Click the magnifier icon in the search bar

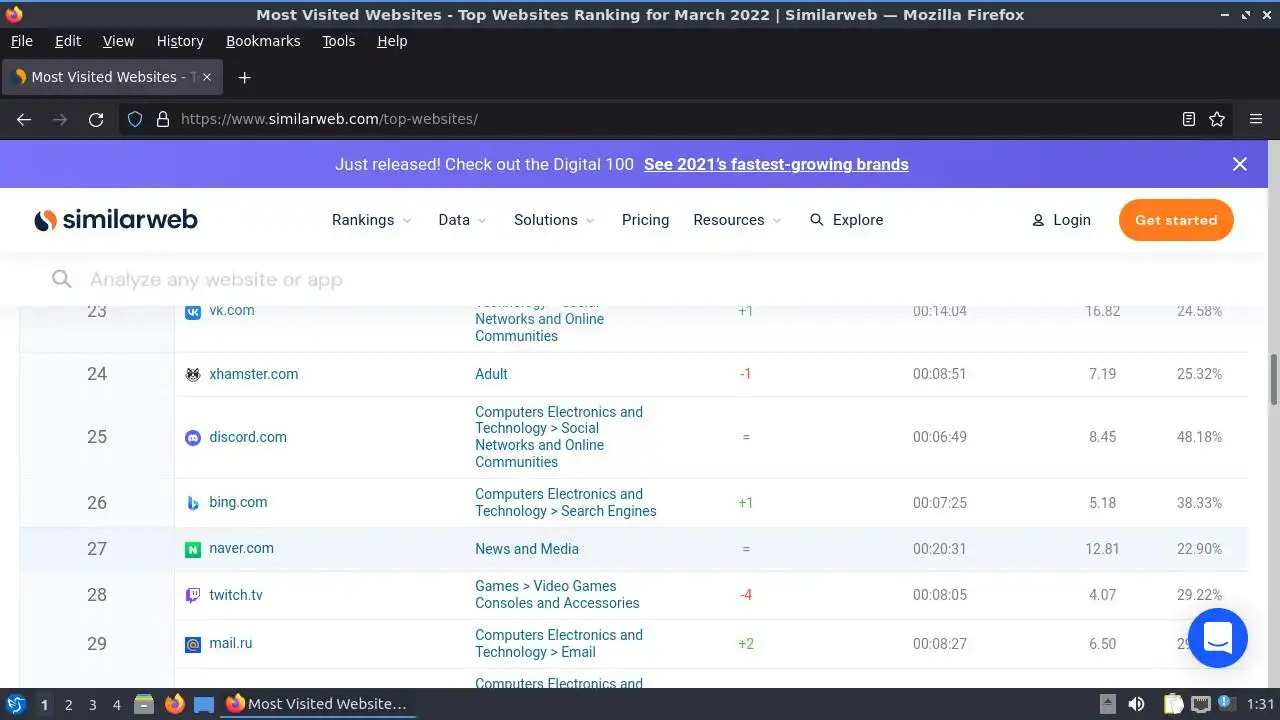[62, 279]
